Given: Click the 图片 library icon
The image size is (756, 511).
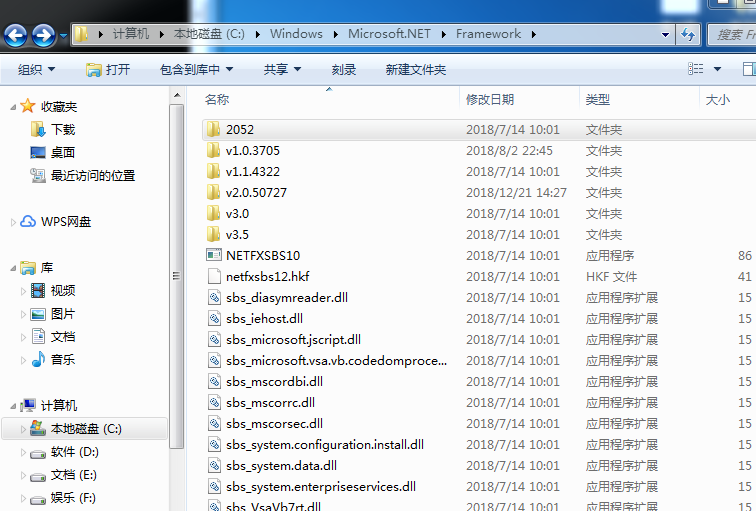Looking at the screenshot, I should [x=38, y=314].
